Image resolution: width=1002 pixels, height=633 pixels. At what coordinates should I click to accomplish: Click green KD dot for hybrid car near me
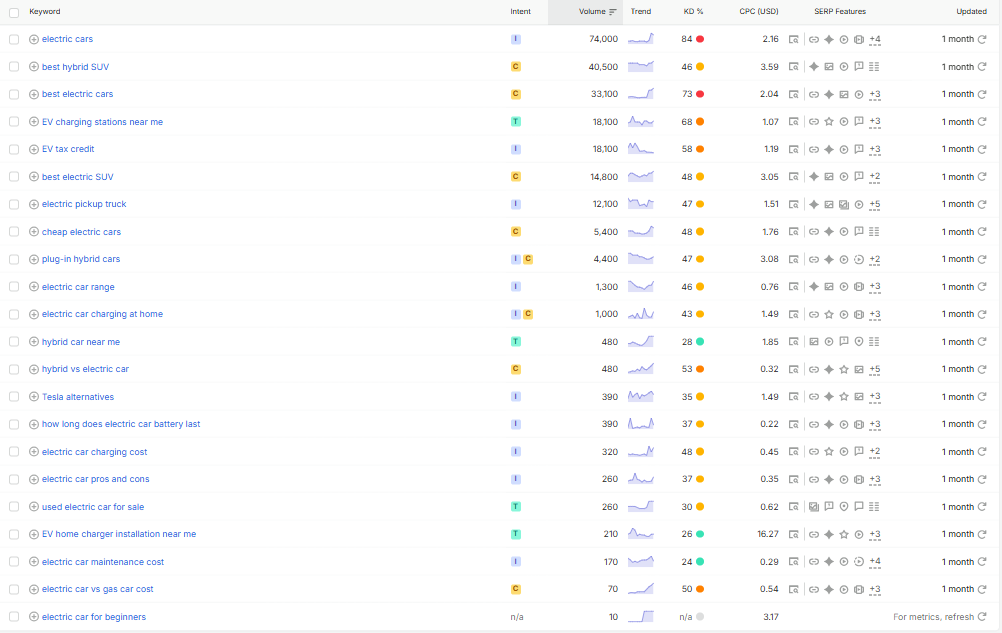click(700, 342)
